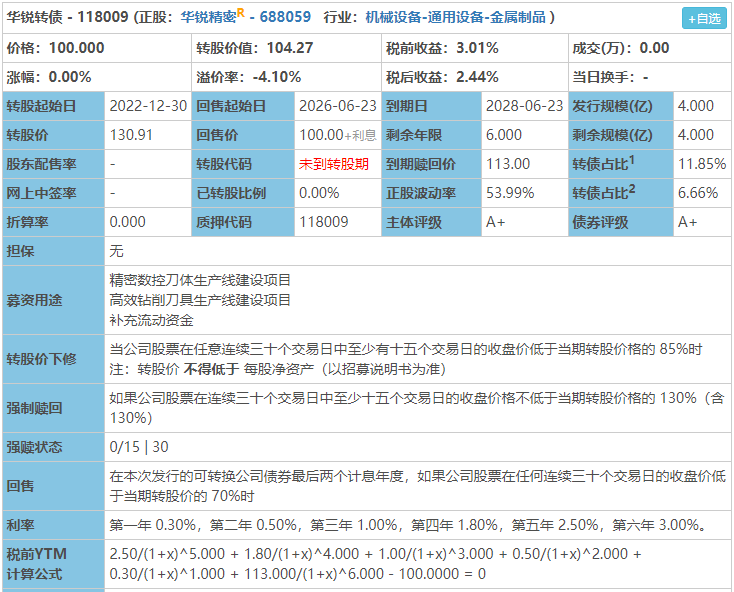Select the 回售价 value 100.00+利息
The height and width of the screenshot is (592, 734).
pos(338,135)
